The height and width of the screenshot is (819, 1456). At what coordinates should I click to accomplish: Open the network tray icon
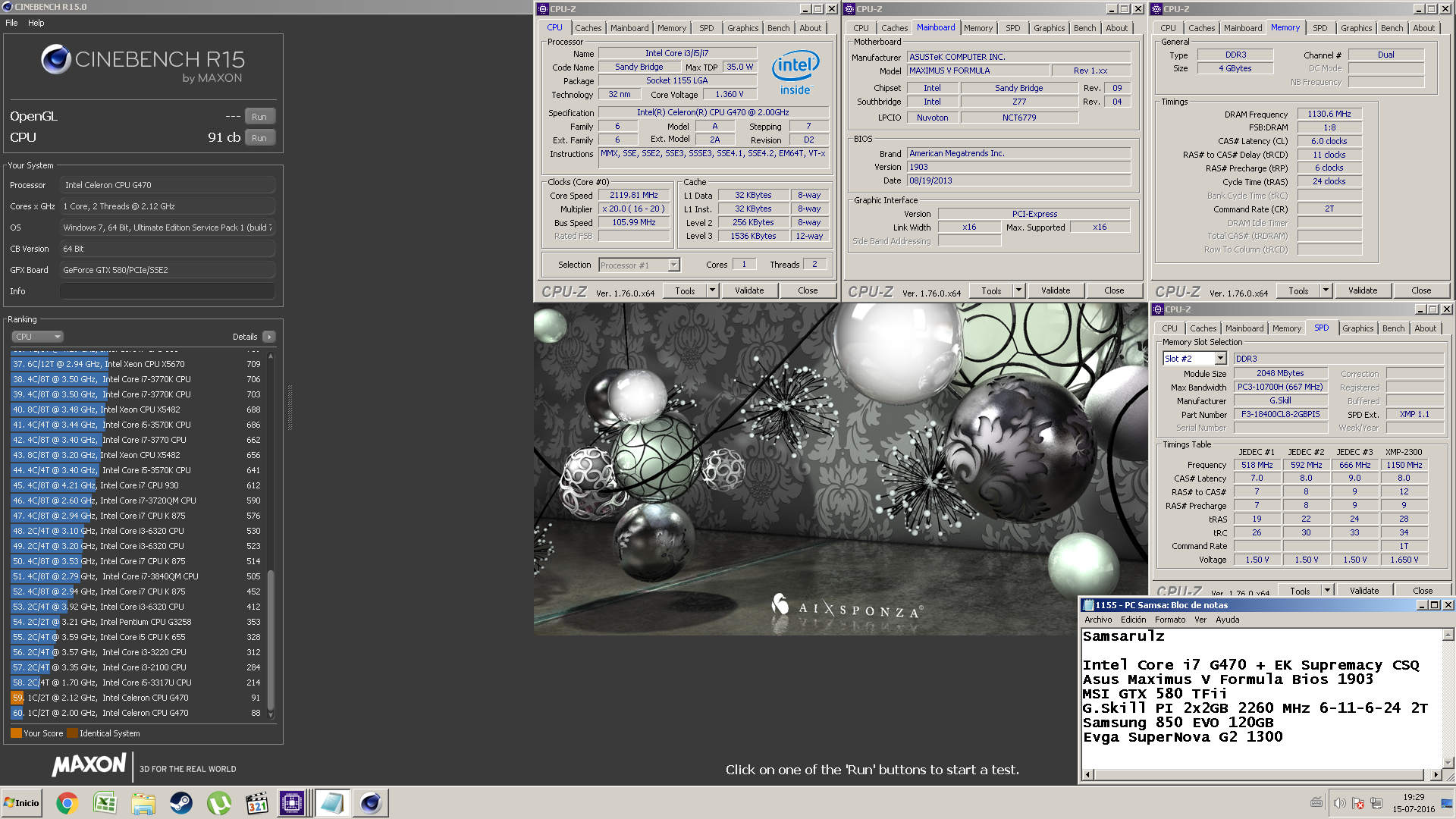point(1376,803)
